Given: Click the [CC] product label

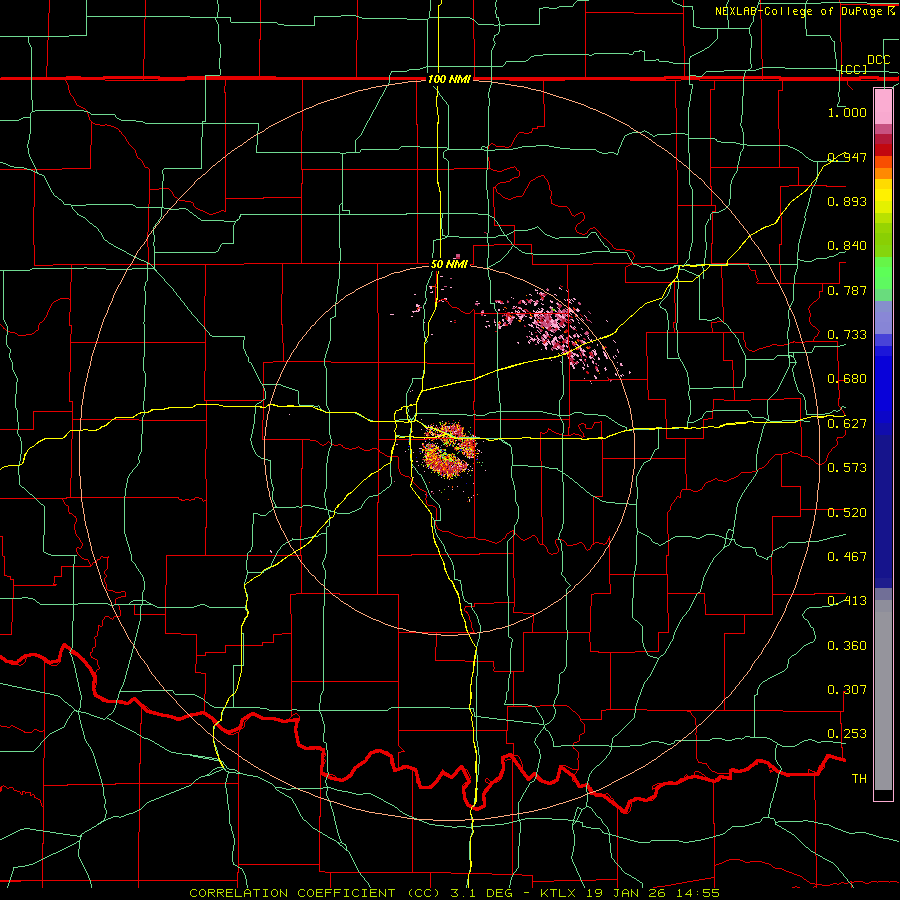Looking at the screenshot, I should coord(854,69).
